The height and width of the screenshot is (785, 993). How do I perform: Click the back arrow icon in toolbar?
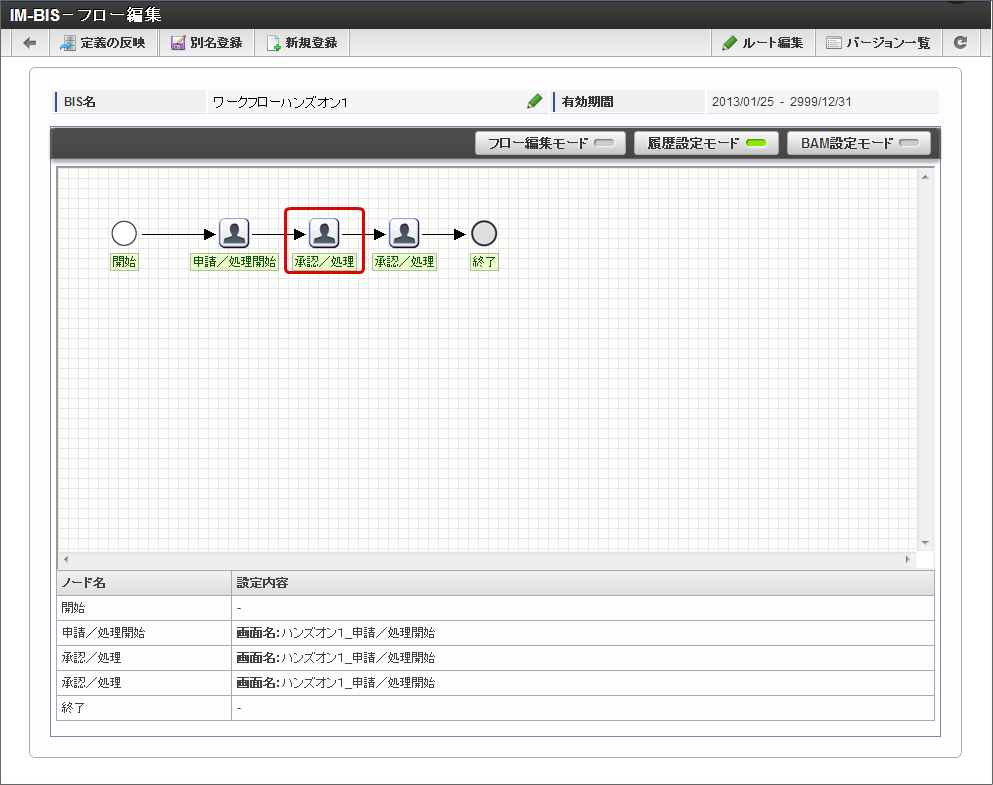coord(29,43)
